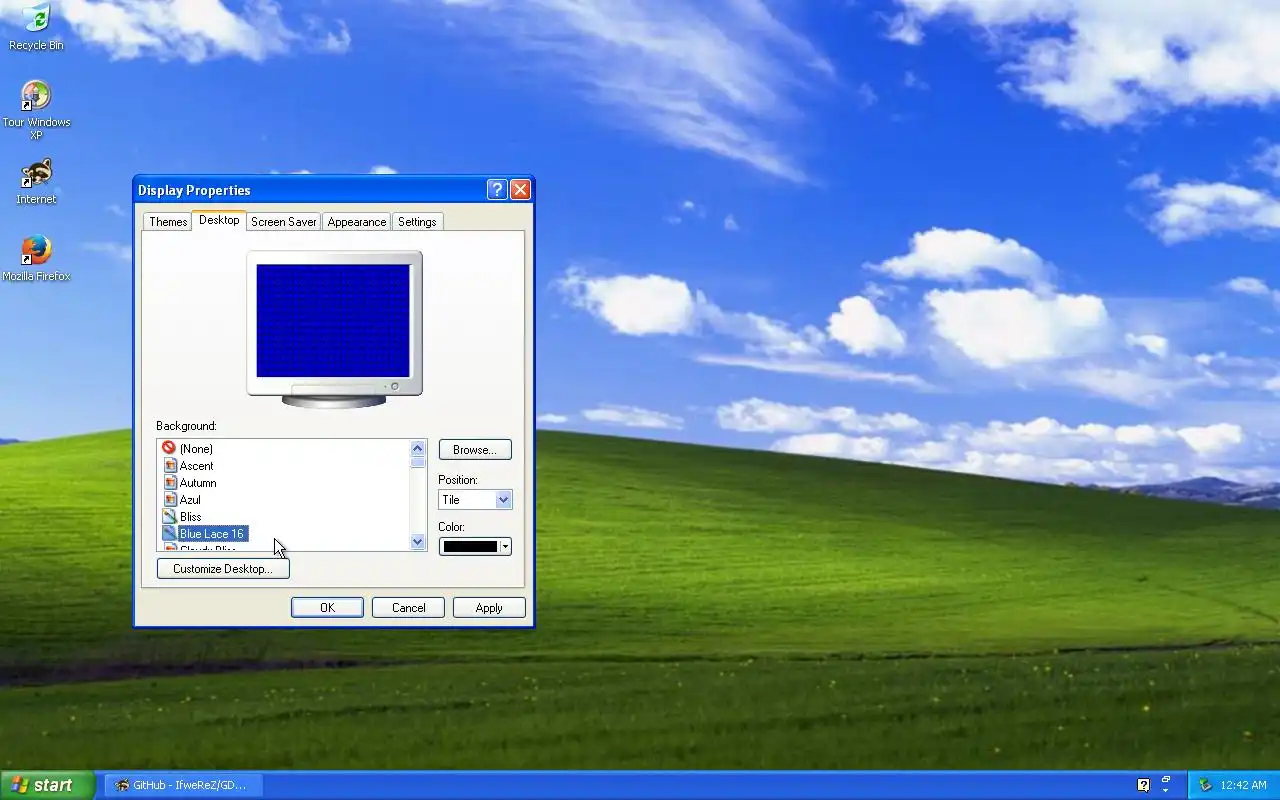1280x800 pixels.
Task: Click the Apply button
Action: point(489,607)
